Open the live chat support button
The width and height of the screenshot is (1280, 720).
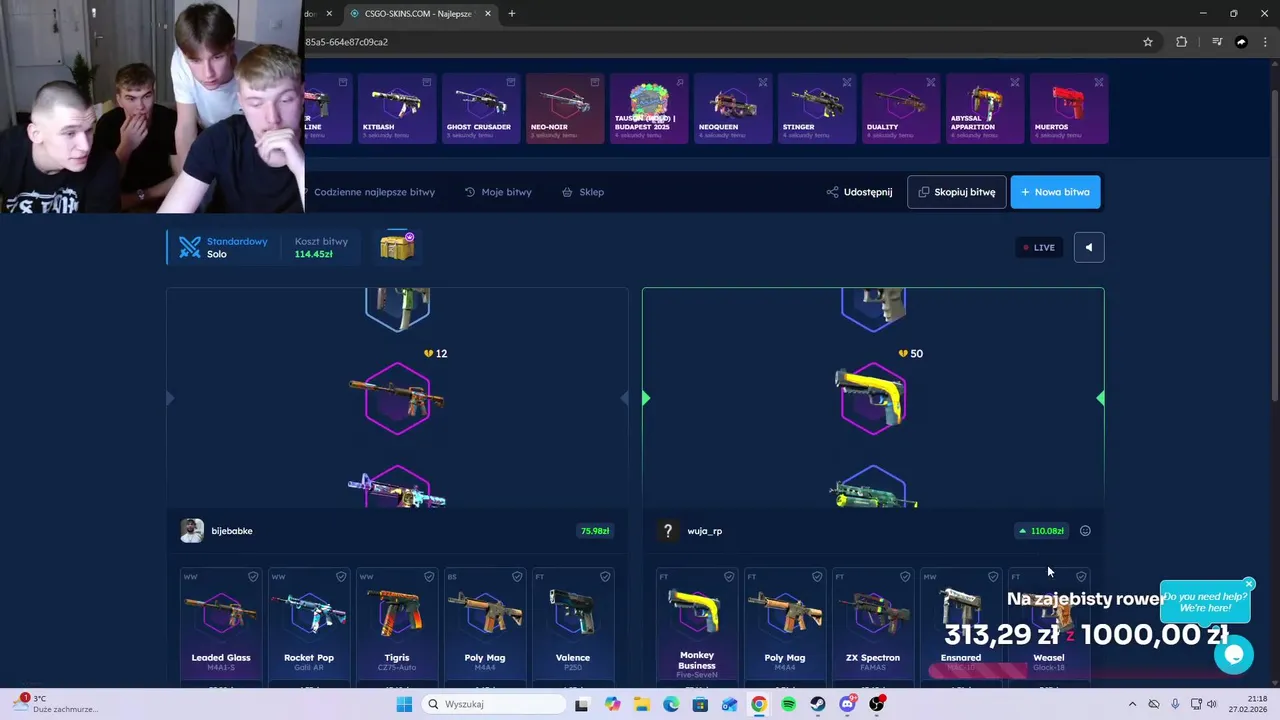pyautogui.click(x=1234, y=655)
